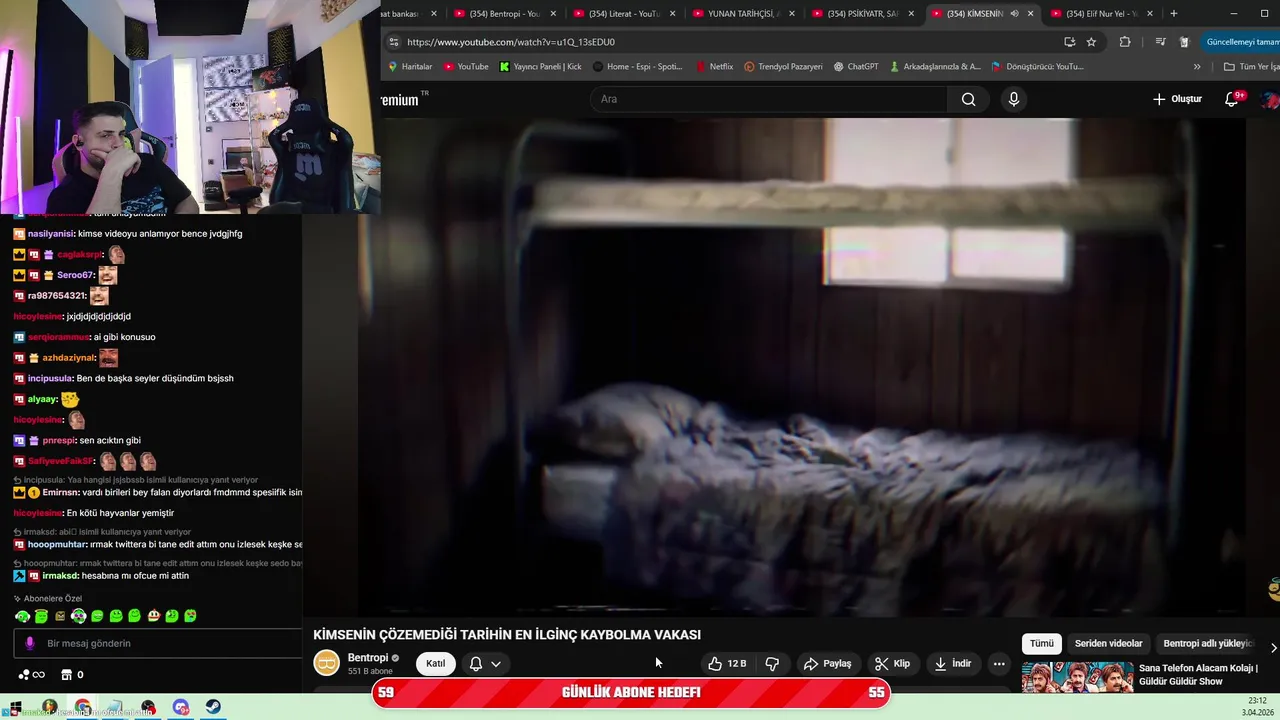The height and width of the screenshot is (720, 1280).
Task: Show more filter chips with right arrow
Action: click(x=1273, y=647)
